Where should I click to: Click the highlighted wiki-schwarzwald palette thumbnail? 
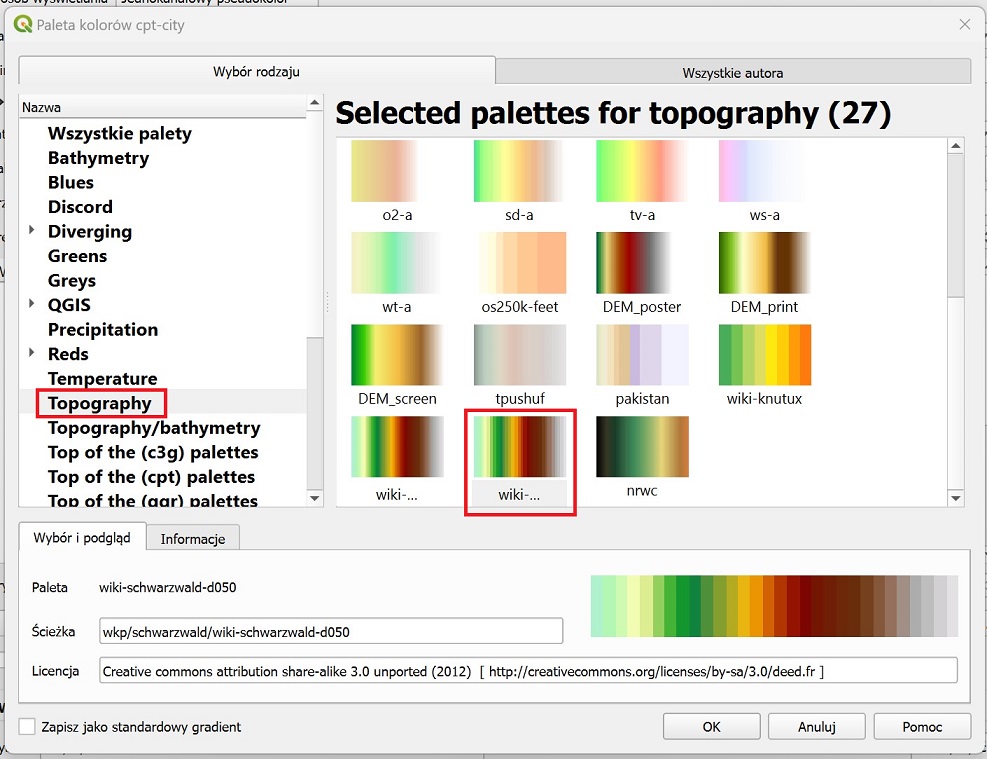click(519, 446)
